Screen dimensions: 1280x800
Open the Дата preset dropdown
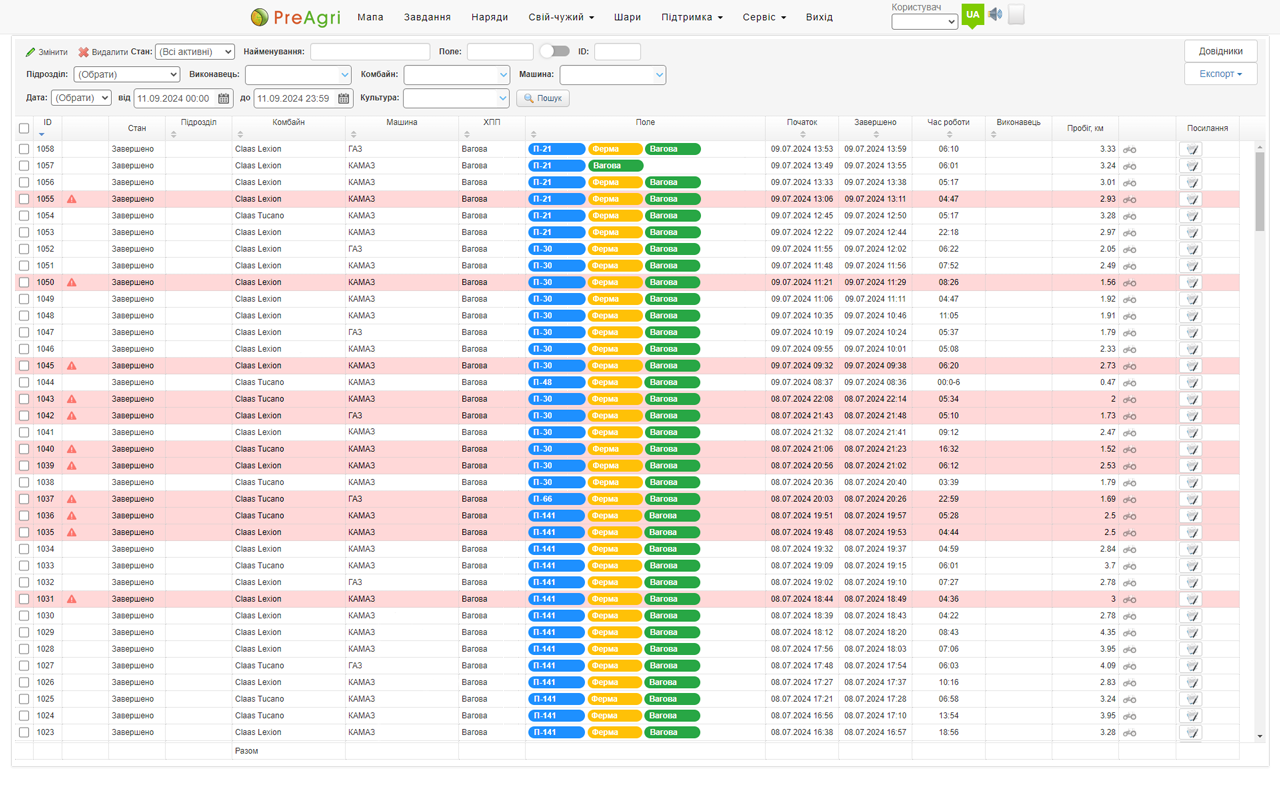coord(81,98)
